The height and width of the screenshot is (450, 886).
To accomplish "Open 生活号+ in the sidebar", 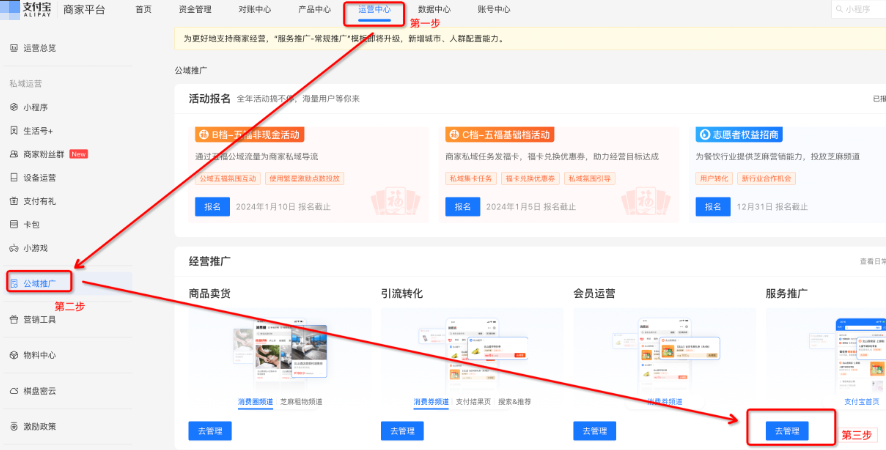I will [32, 131].
